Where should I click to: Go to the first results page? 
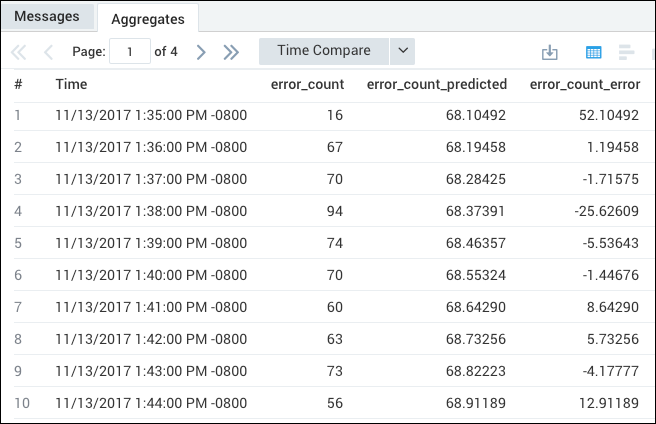19,52
